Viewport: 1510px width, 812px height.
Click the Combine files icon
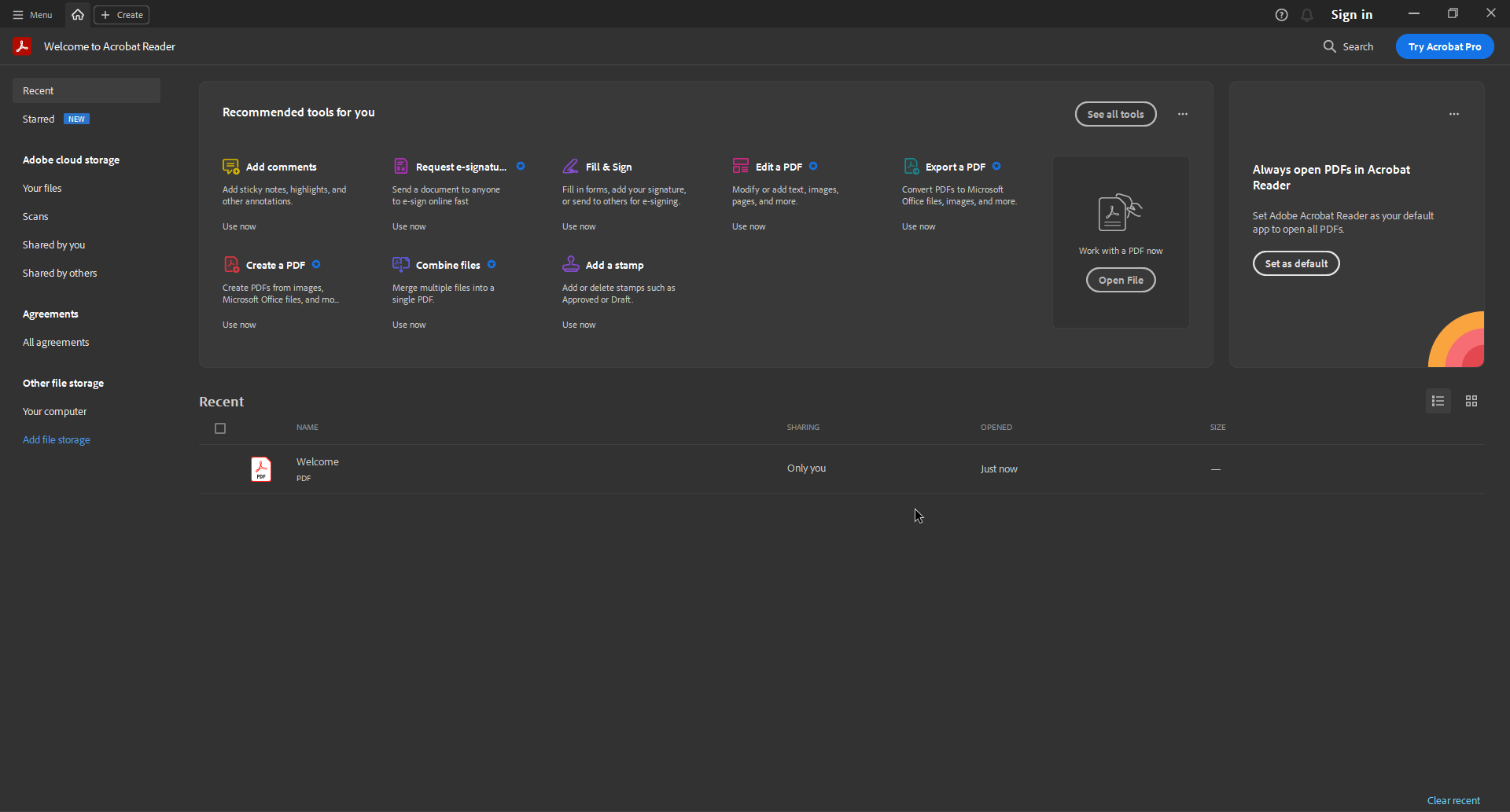click(x=400, y=265)
